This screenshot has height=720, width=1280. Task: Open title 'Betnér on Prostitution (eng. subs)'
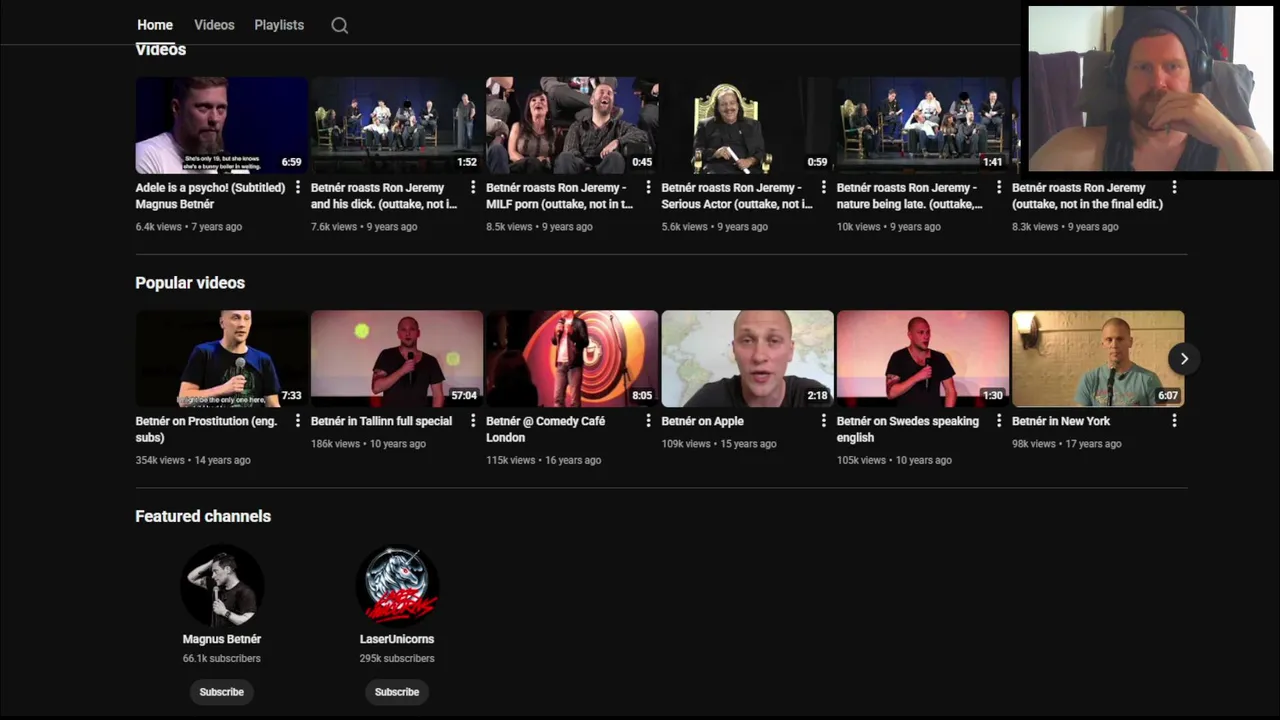coord(206,429)
